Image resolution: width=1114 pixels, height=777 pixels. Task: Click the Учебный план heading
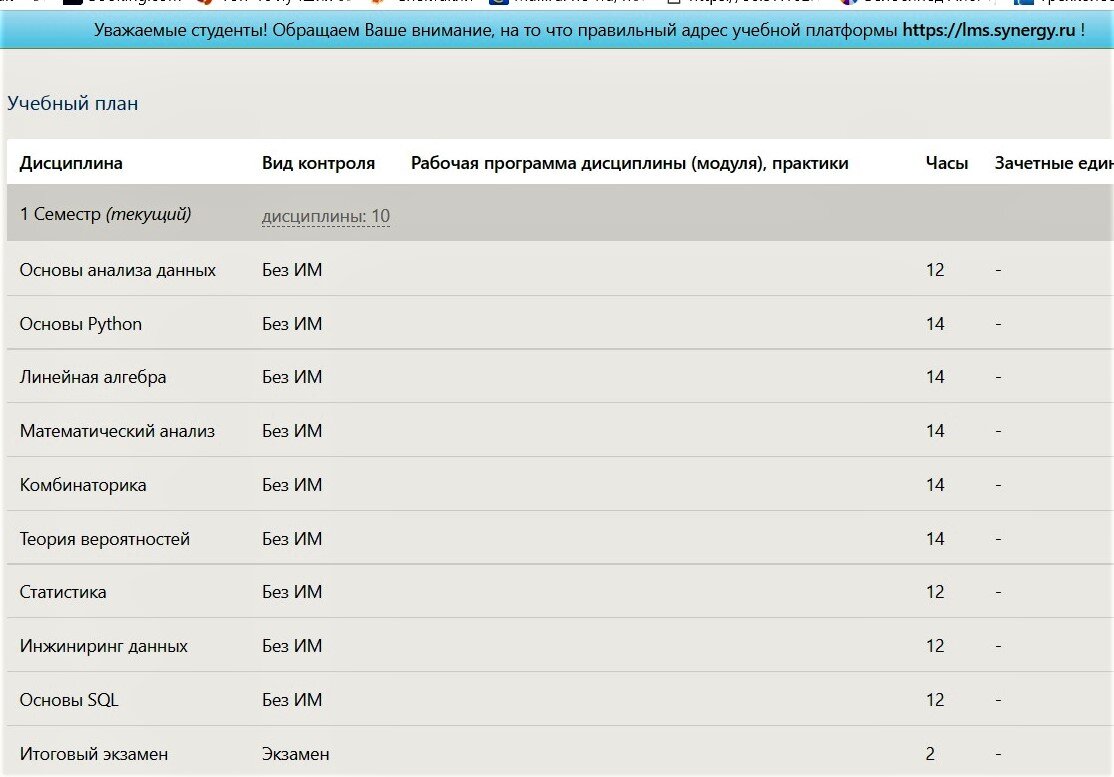coord(72,103)
